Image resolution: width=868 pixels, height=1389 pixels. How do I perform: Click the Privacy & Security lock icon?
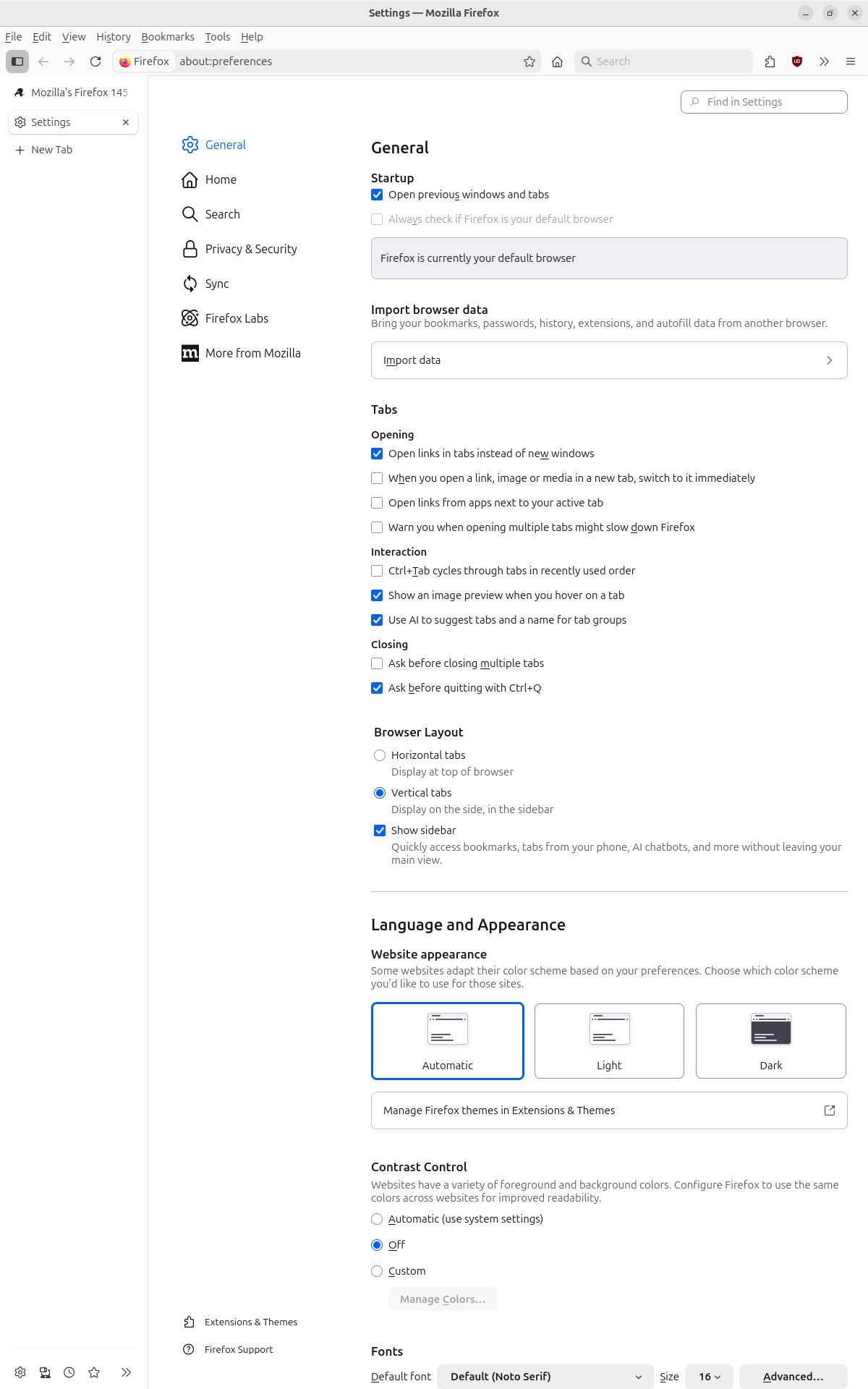[x=190, y=249]
